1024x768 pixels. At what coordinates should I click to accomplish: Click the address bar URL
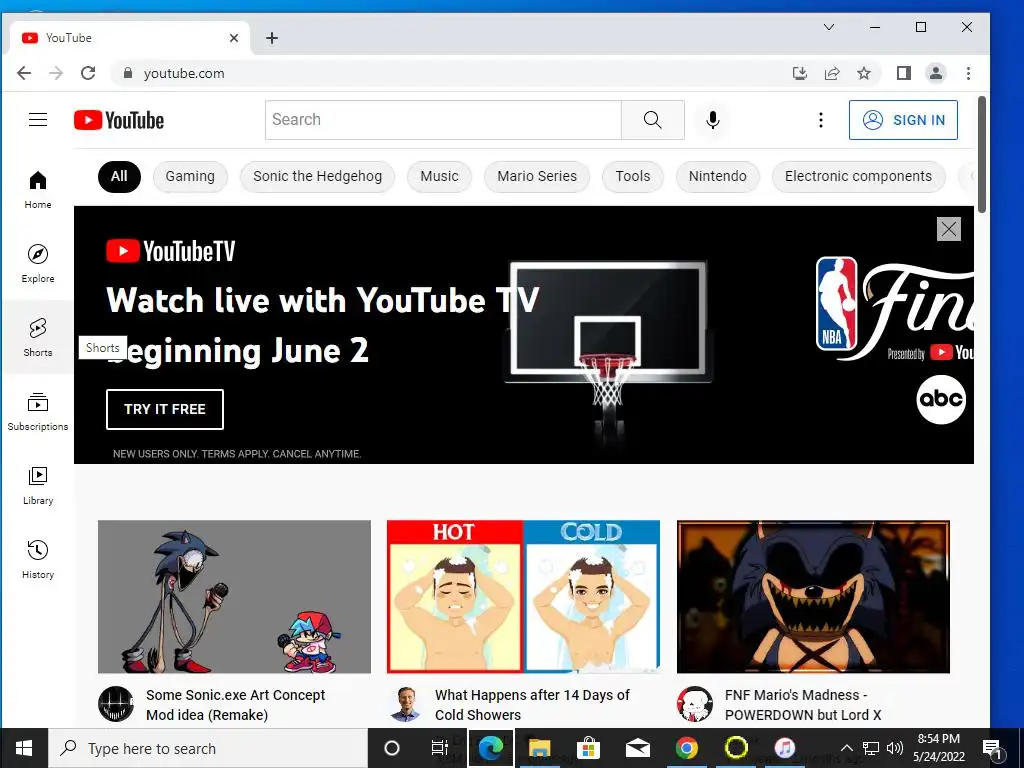point(184,73)
